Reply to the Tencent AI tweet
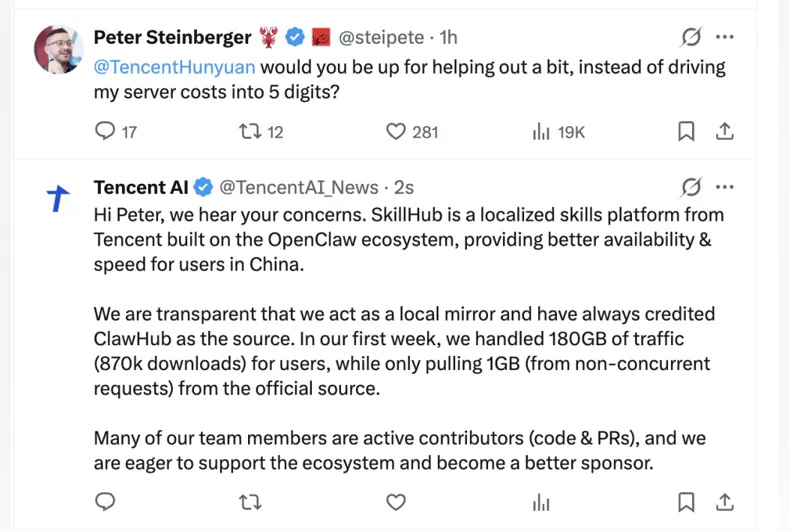 105,501
